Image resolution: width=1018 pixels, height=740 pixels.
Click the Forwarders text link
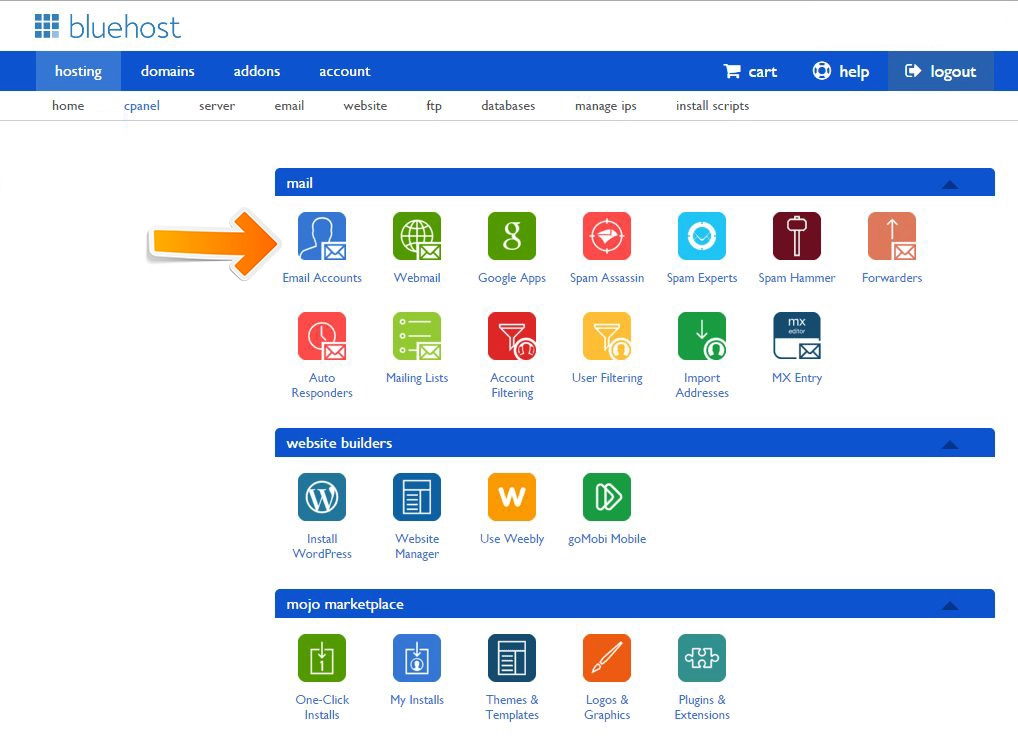(892, 278)
